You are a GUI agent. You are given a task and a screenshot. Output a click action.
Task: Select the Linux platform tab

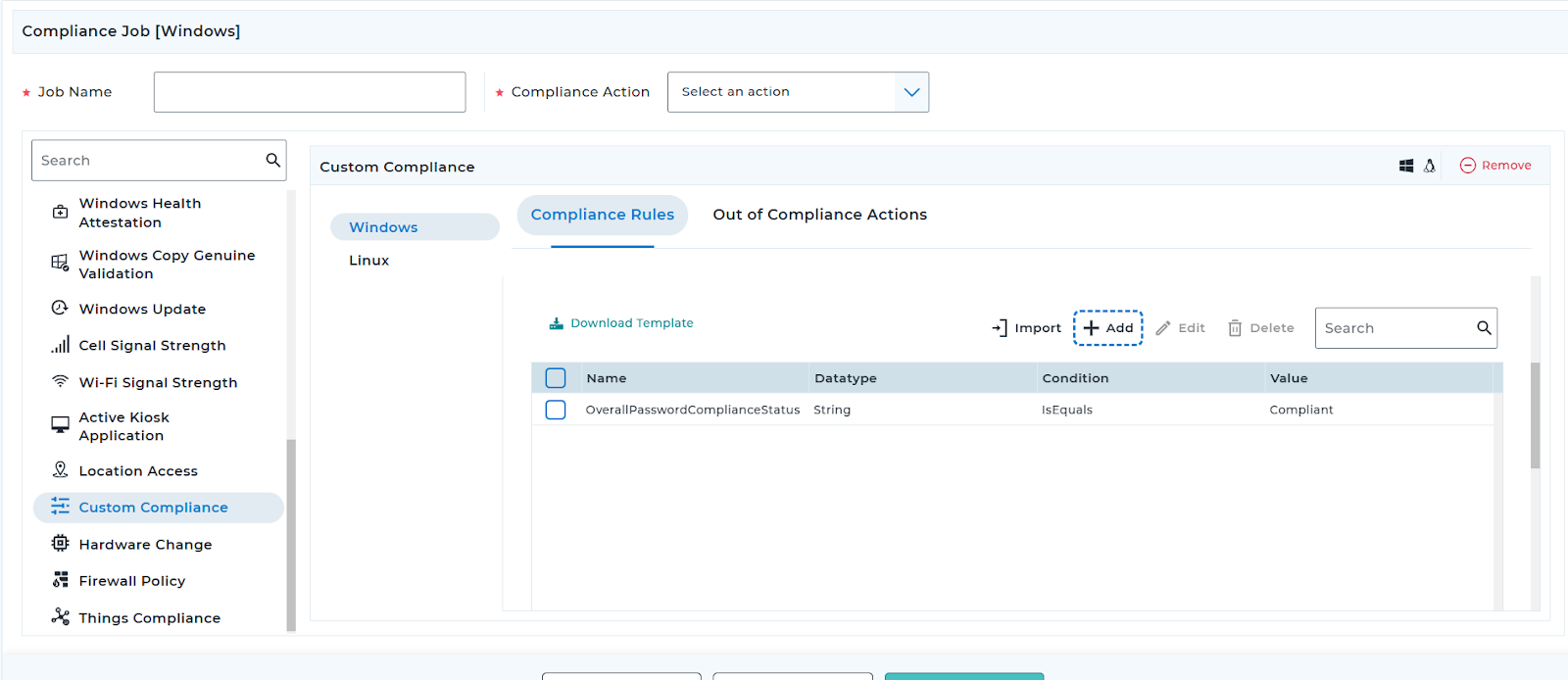369,261
